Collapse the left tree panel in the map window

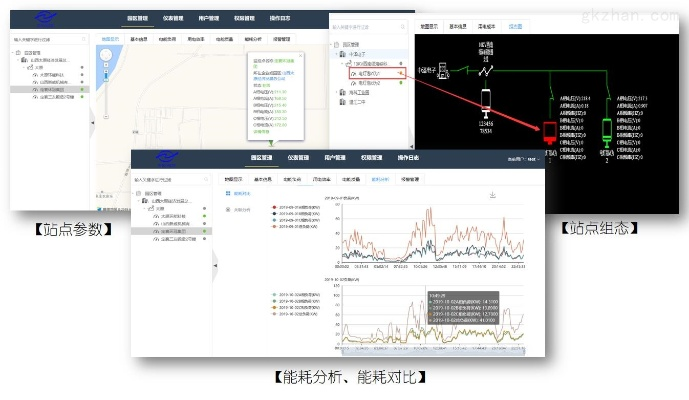coord(93,122)
